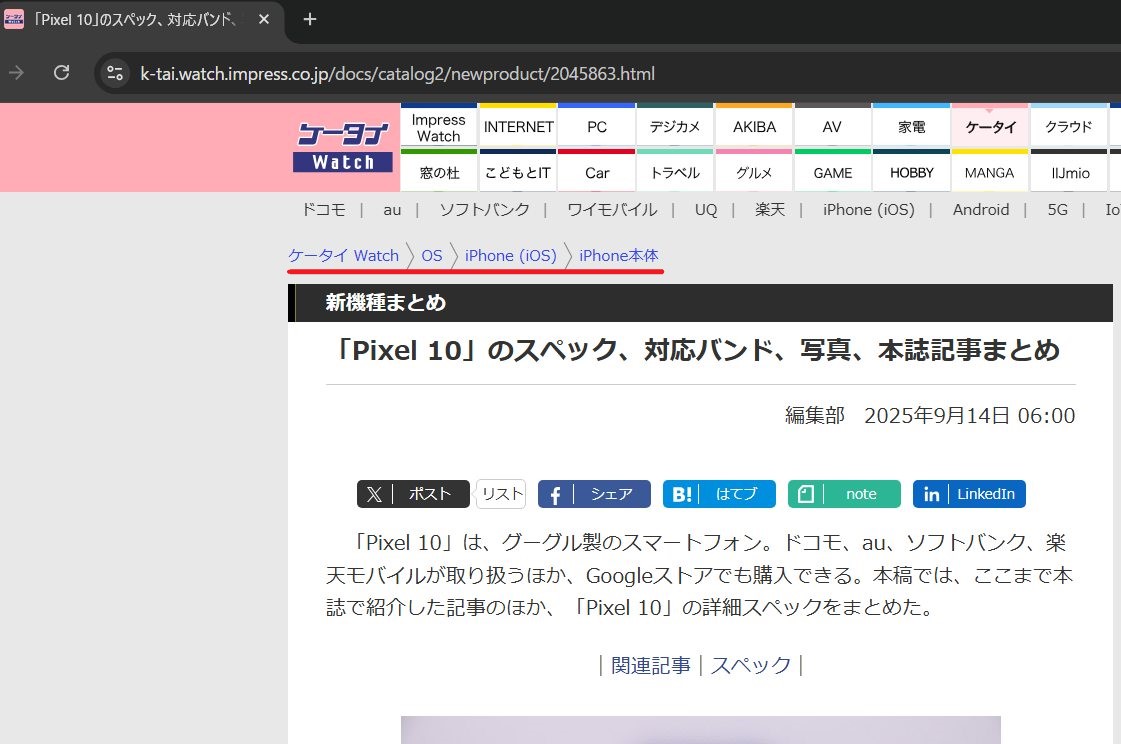Go to the UQ category

[x=706, y=209]
